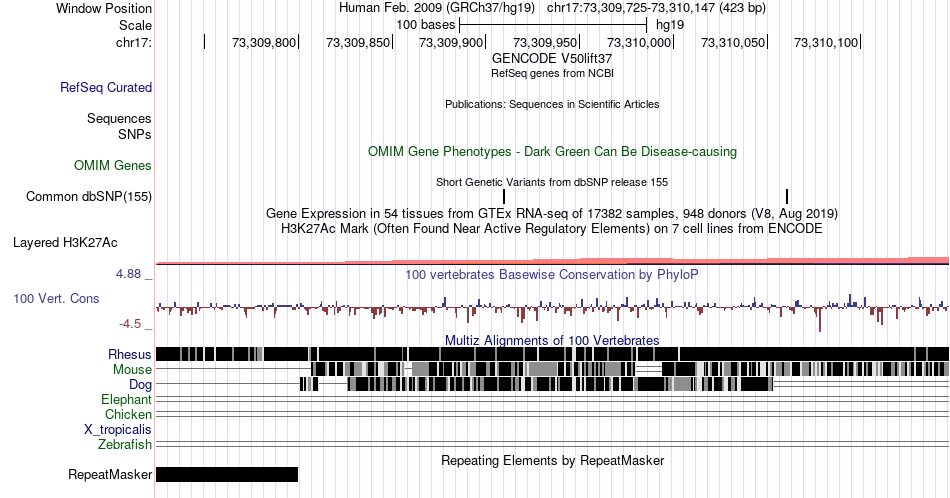This screenshot has height=498, width=950.
Task: Click the 73,309,950 ruler coordinate
Action: pyautogui.click(x=545, y=42)
